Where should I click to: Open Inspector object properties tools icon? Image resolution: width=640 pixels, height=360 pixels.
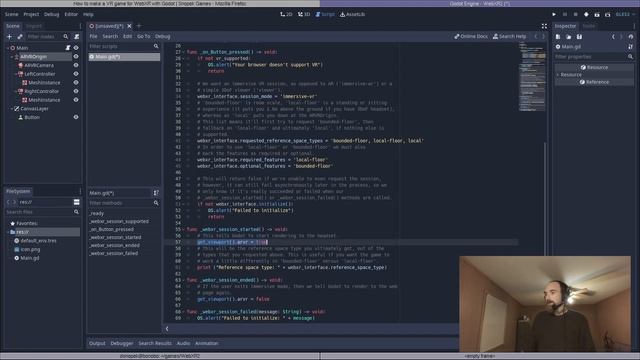631,47
